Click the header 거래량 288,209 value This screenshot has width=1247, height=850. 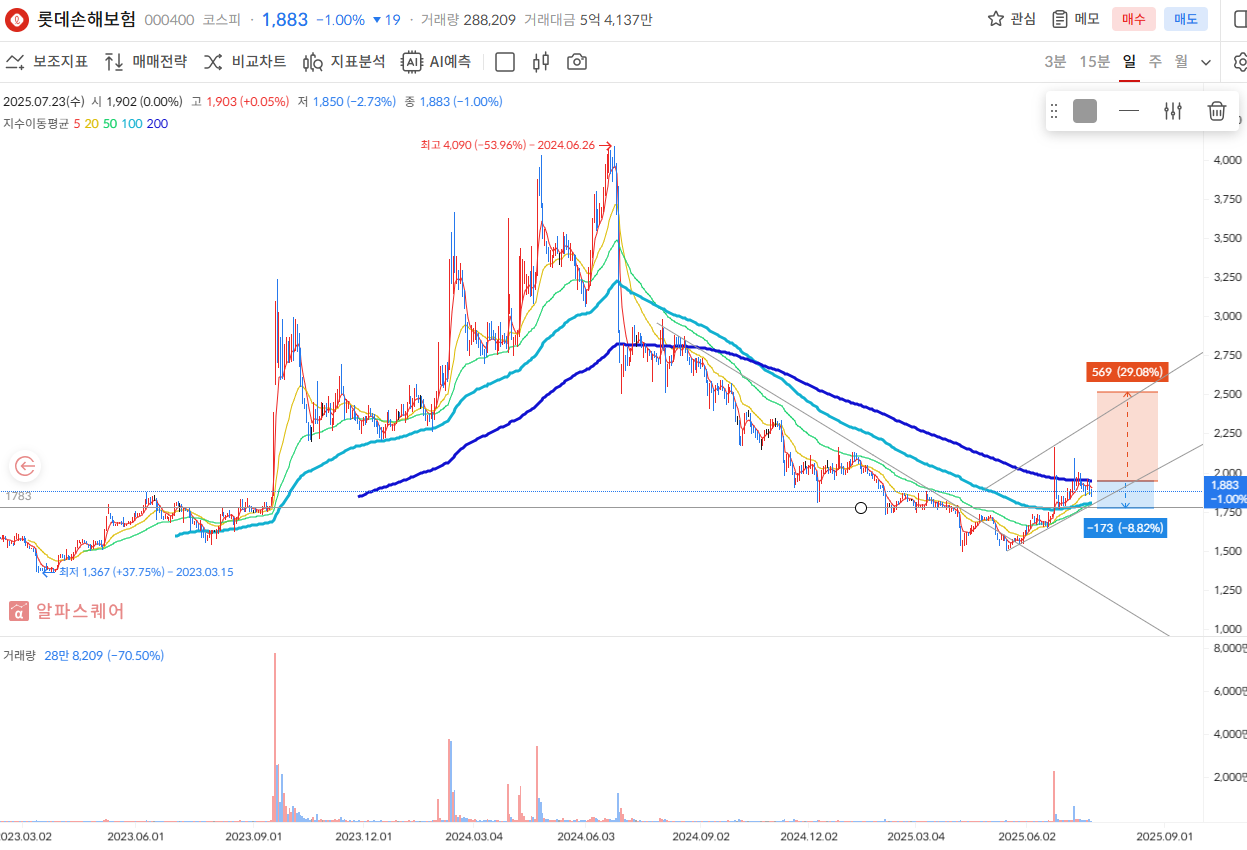point(468,20)
